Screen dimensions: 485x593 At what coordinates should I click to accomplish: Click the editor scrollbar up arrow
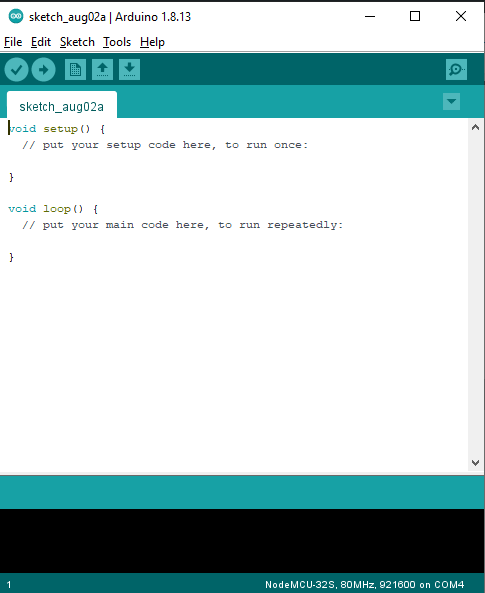[476, 127]
